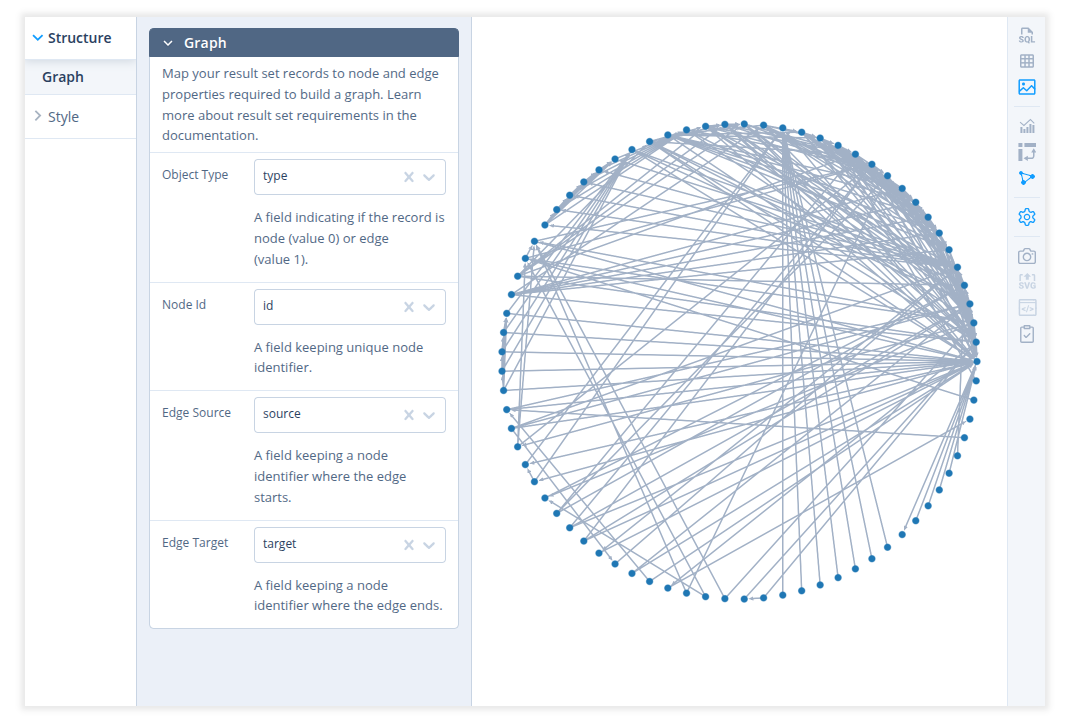The image size is (1070, 725).
Task: Clear the id value from Node Id
Action: (408, 307)
